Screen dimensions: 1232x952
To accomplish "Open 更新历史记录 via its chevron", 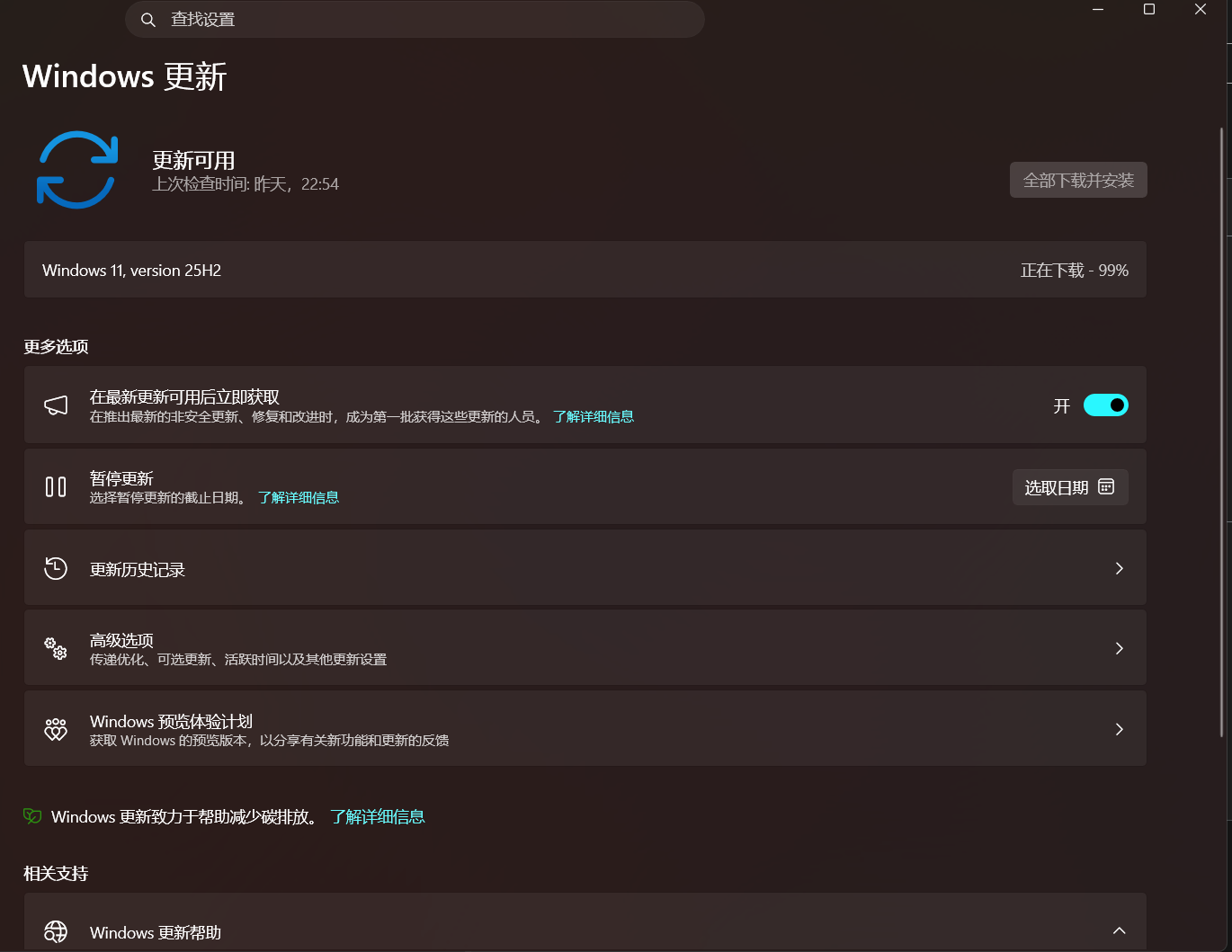I will tap(1119, 568).
